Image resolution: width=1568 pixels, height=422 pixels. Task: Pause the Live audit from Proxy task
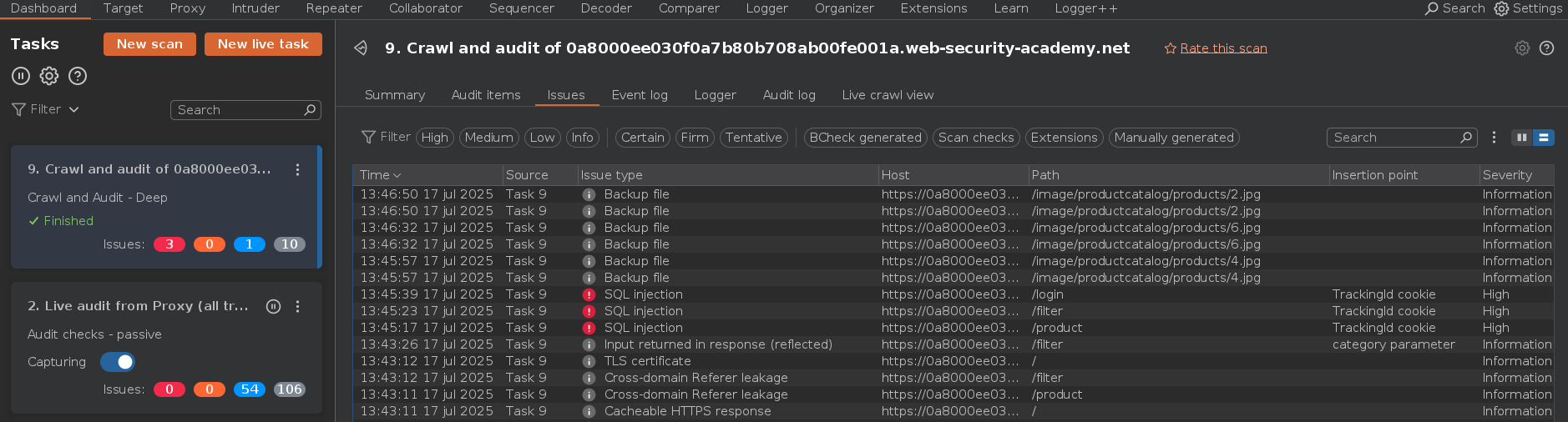pos(273,306)
